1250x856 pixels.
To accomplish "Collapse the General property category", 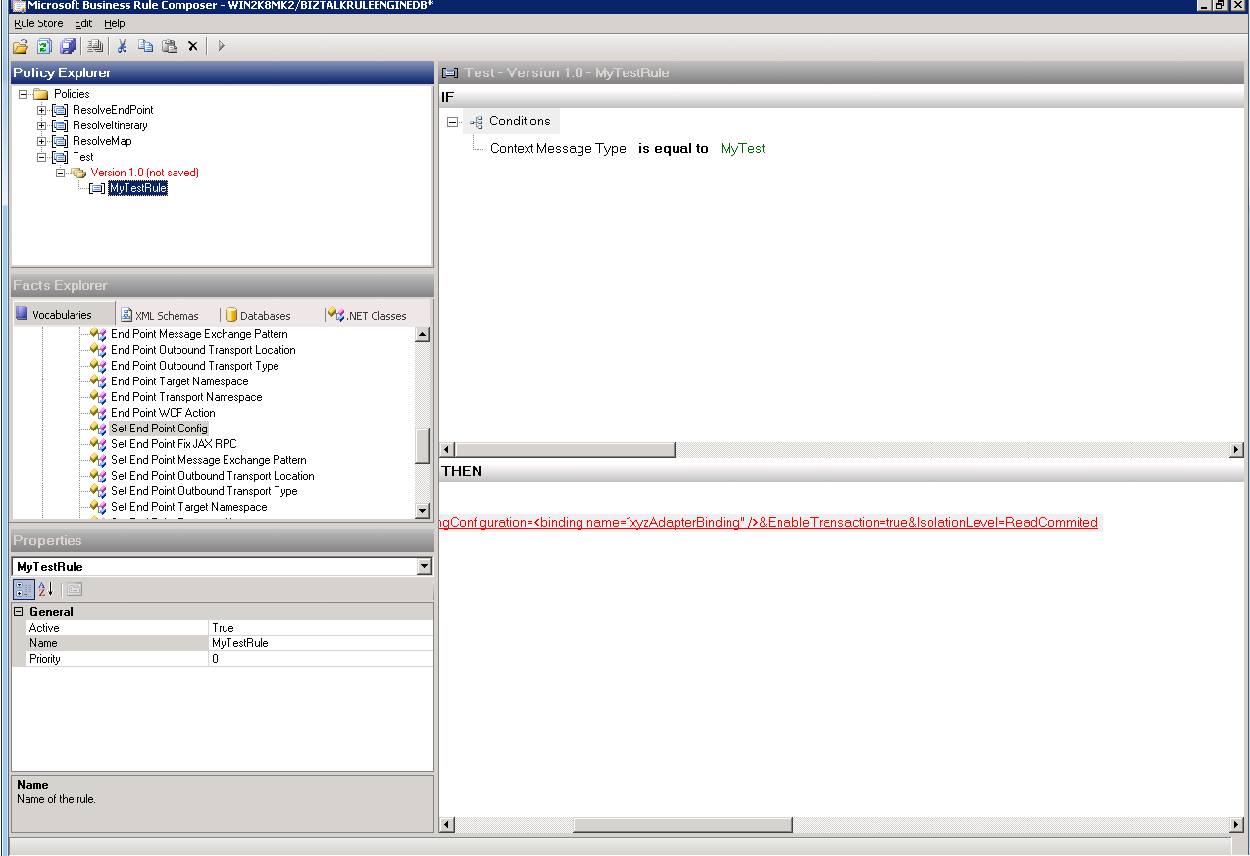I will (19, 612).
